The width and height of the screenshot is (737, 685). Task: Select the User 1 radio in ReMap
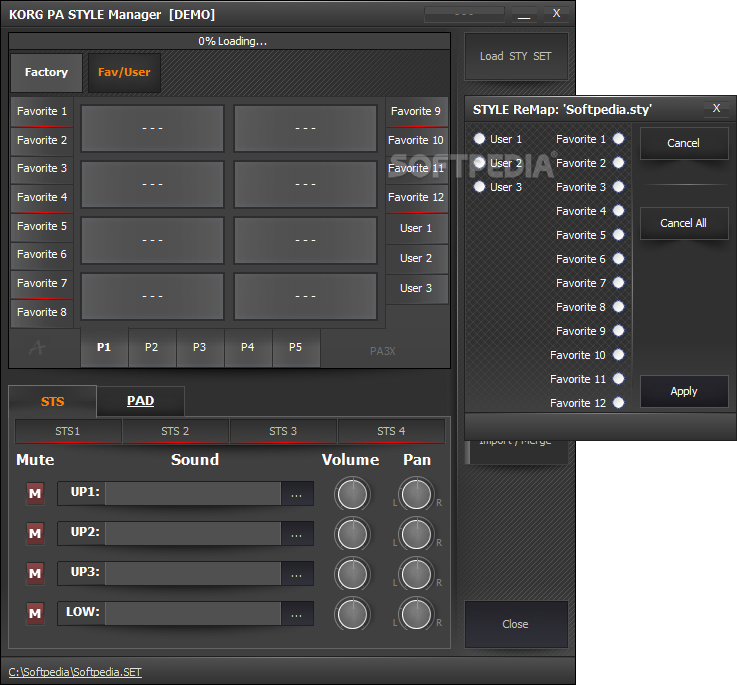[x=479, y=139]
